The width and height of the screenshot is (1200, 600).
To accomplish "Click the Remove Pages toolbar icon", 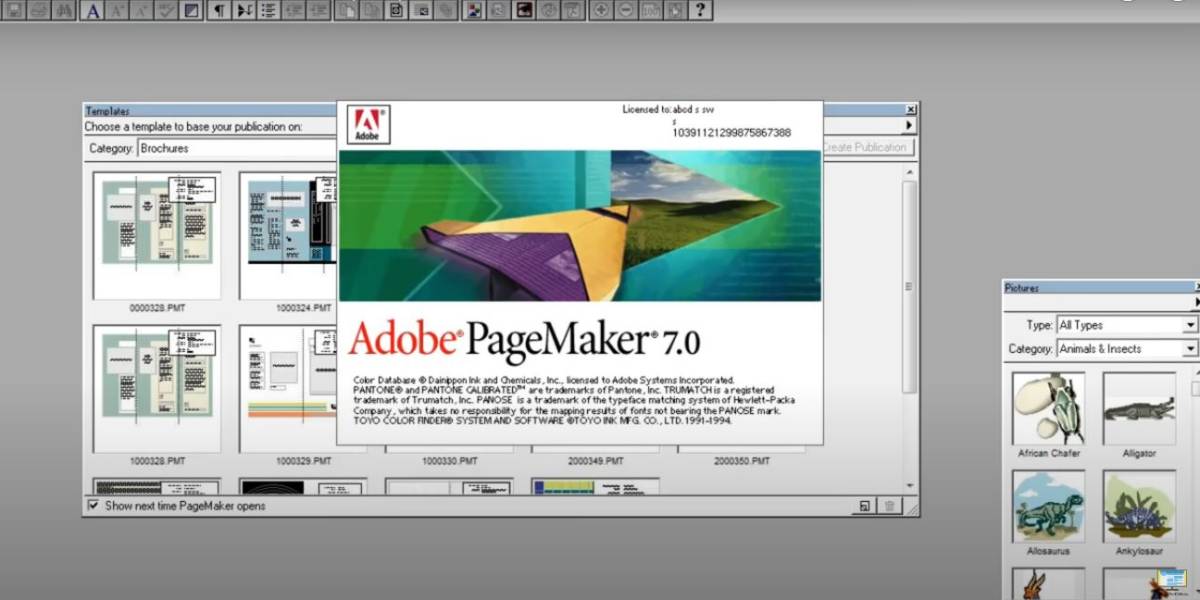I will click(x=370, y=11).
